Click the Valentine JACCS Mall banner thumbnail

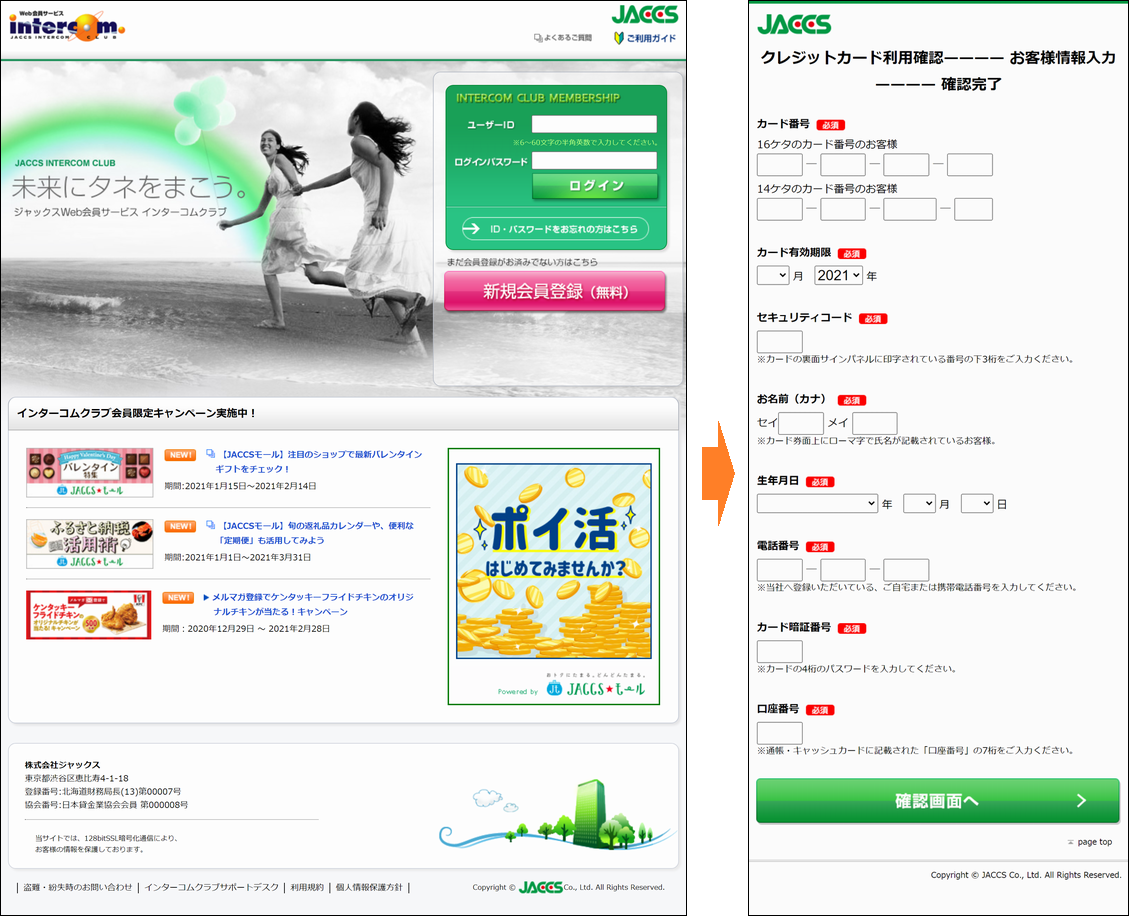pos(89,472)
